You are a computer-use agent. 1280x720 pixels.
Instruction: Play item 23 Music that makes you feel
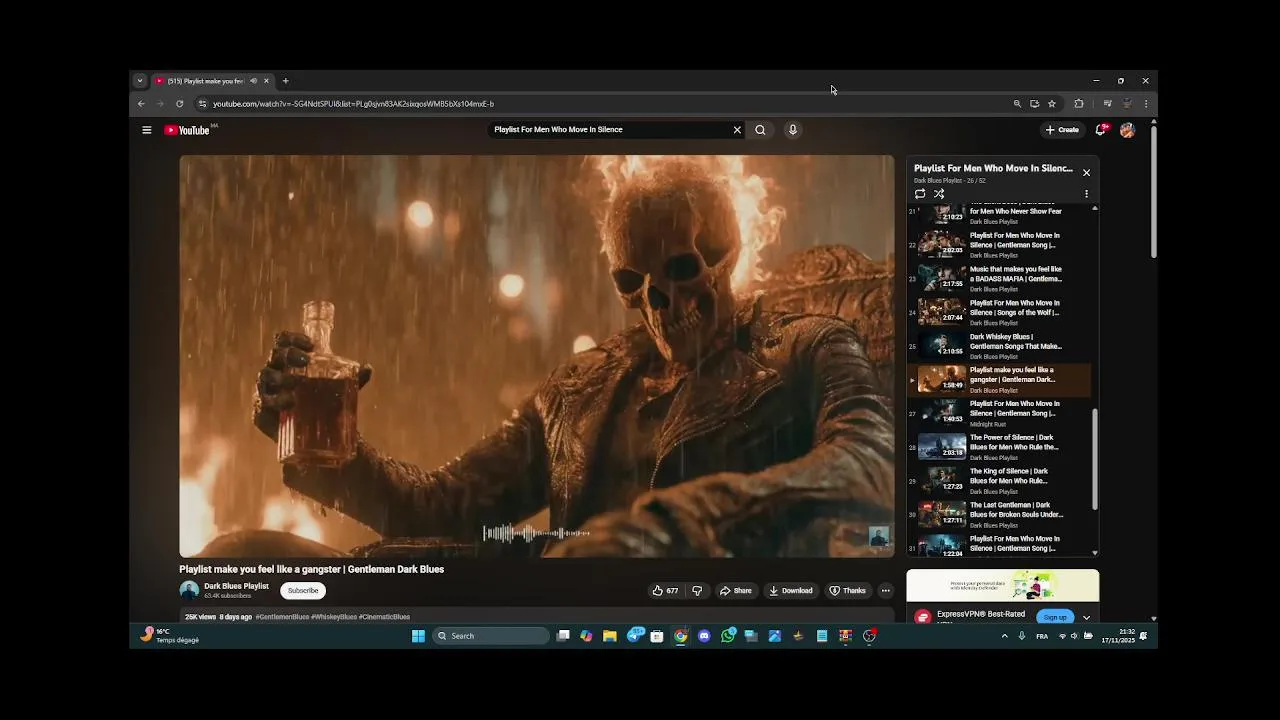tap(1000, 279)
